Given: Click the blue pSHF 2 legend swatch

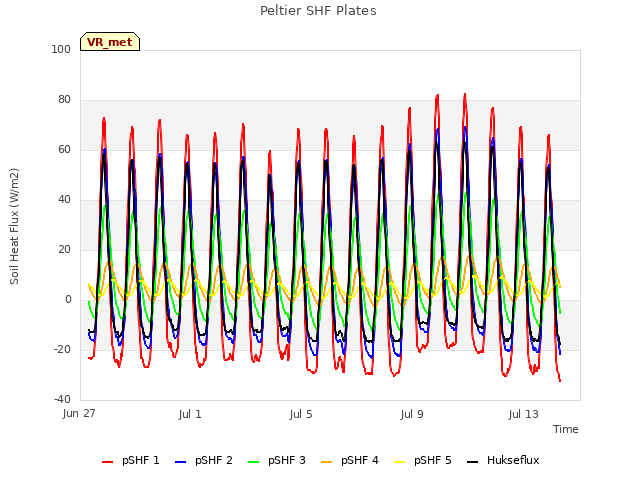Looking at the screenshot, I should tap(180, 462).
